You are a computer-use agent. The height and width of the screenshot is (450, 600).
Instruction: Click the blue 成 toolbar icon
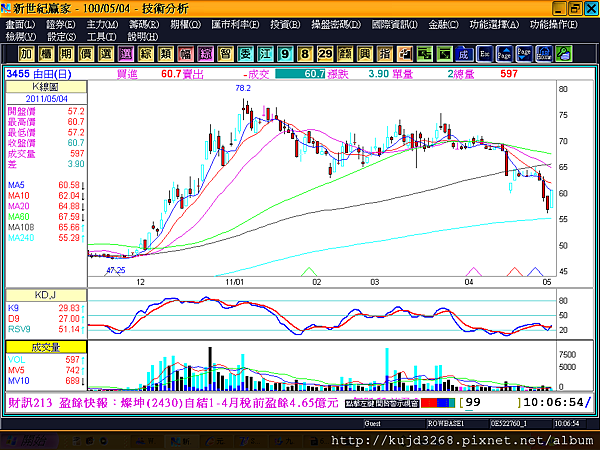(x=464, y=54)
